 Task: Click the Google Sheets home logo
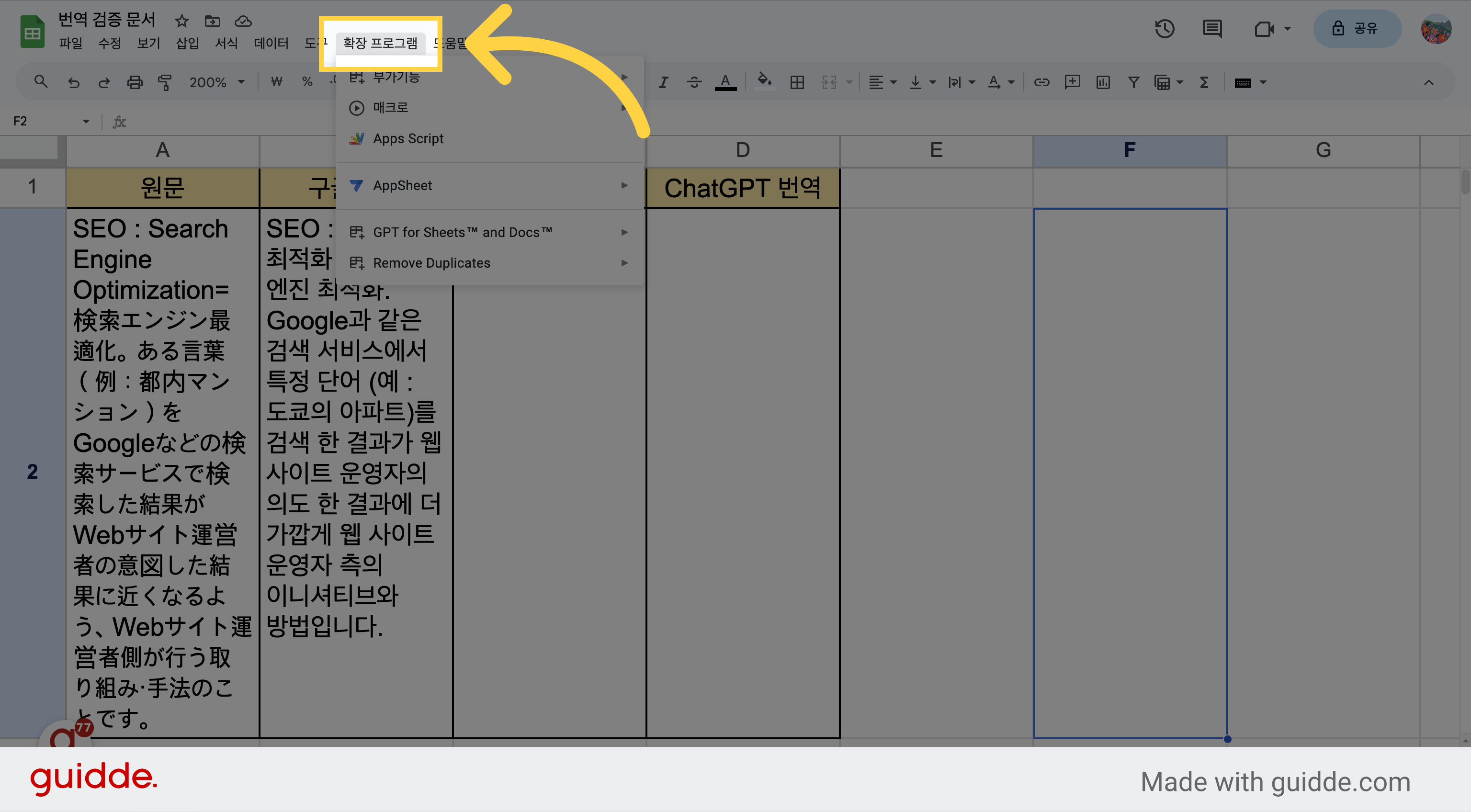(32, 32)
